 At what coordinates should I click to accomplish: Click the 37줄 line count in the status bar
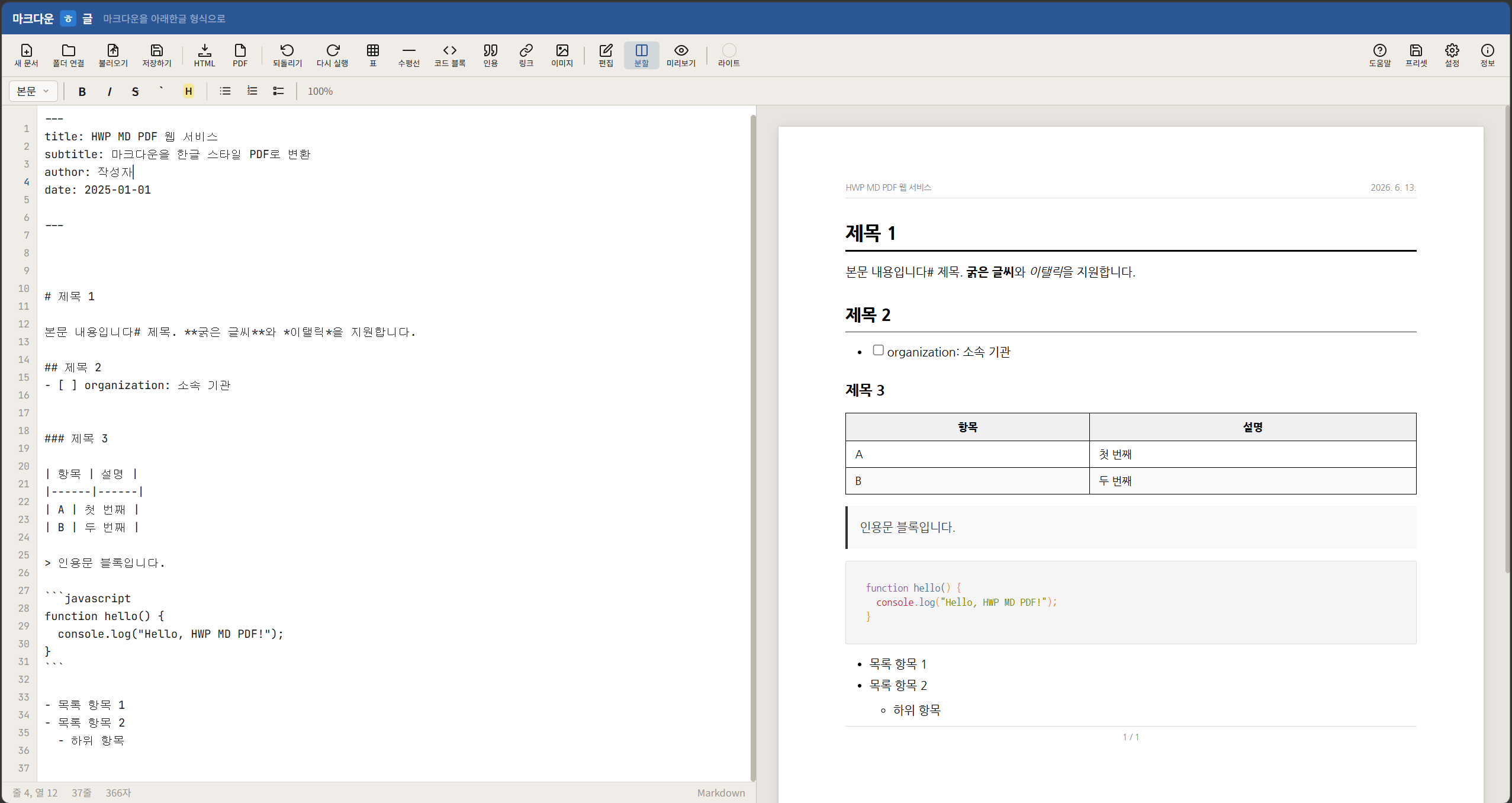coord(82,793)
